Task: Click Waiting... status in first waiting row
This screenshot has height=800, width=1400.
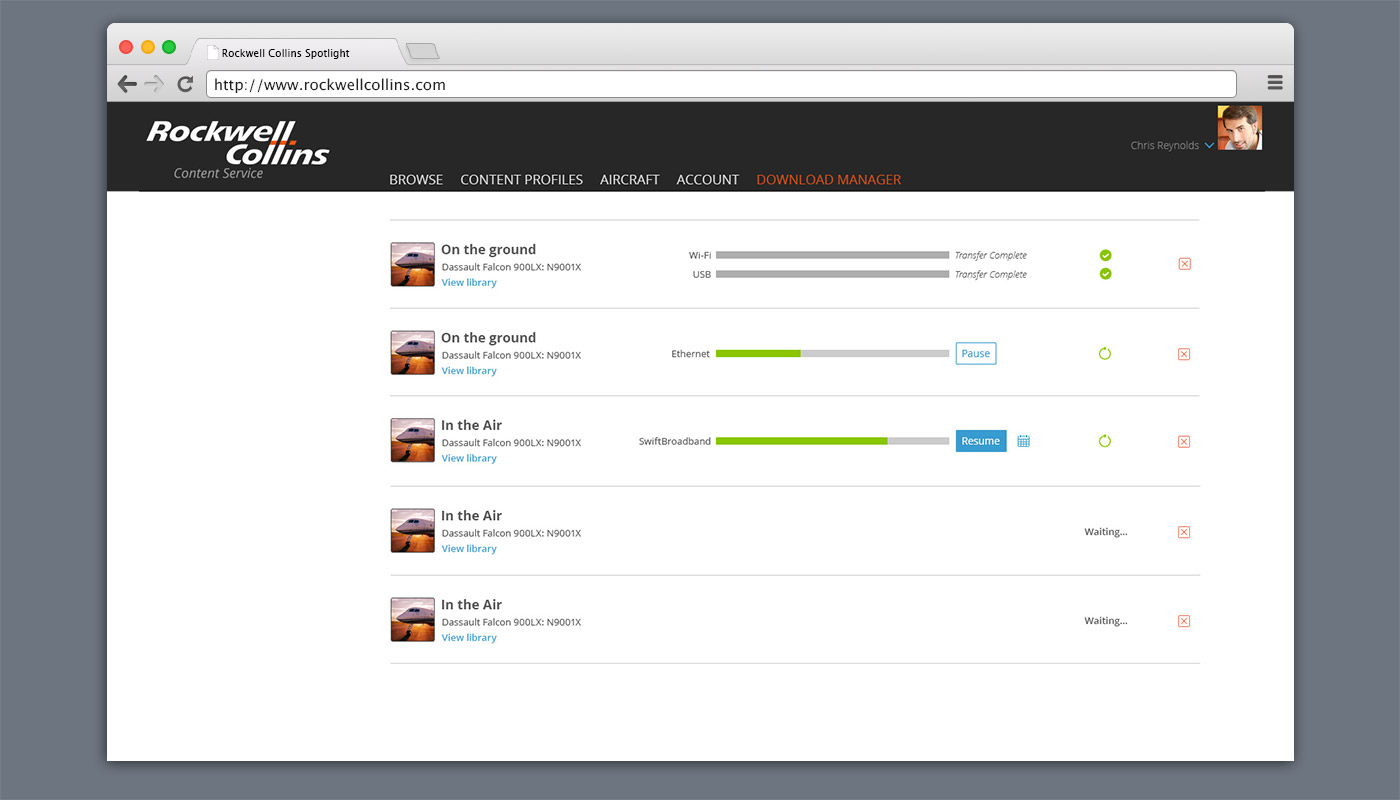Action: [x=1106, y=532]
